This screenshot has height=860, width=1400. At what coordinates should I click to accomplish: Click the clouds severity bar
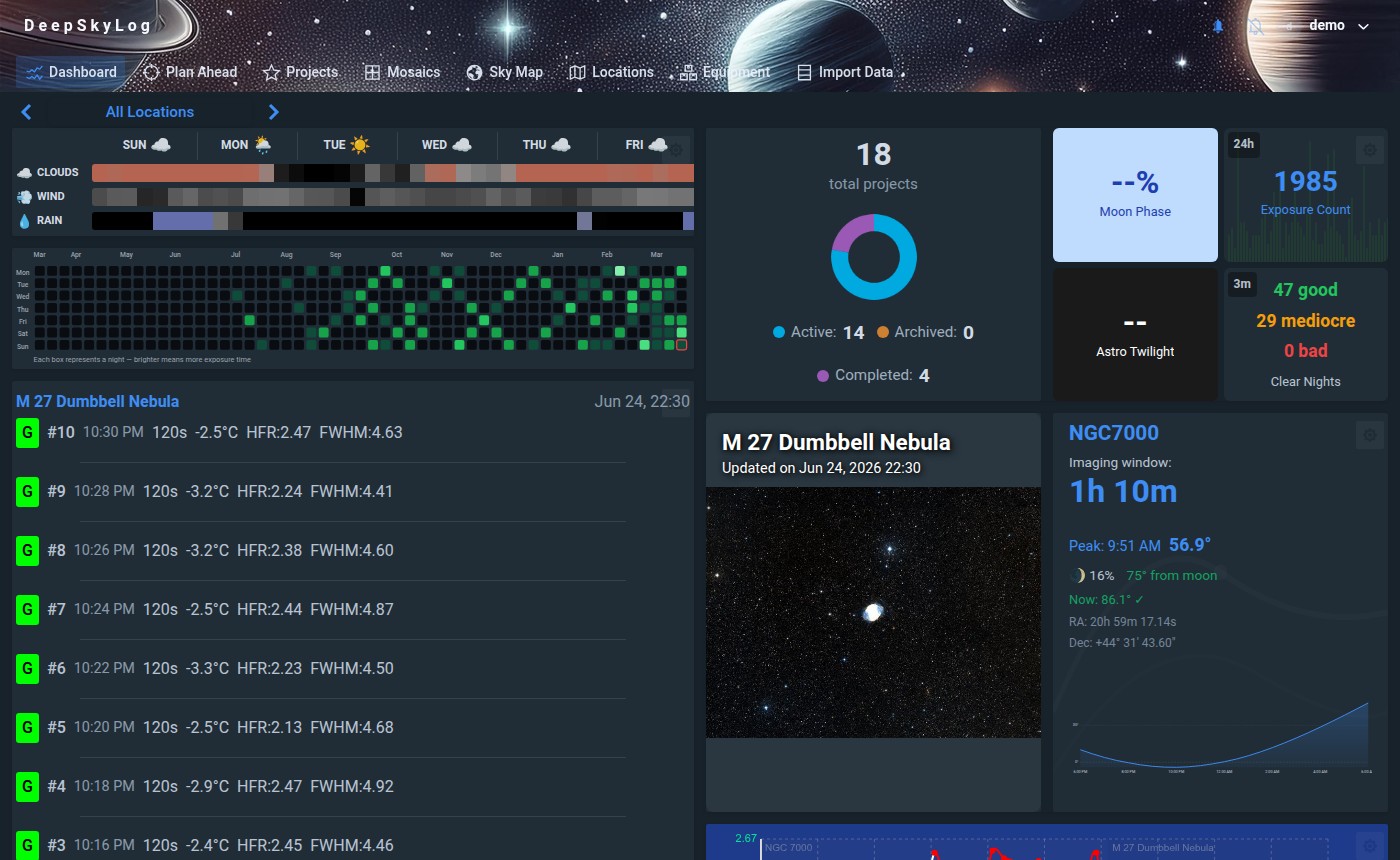[x=390, y=172]
